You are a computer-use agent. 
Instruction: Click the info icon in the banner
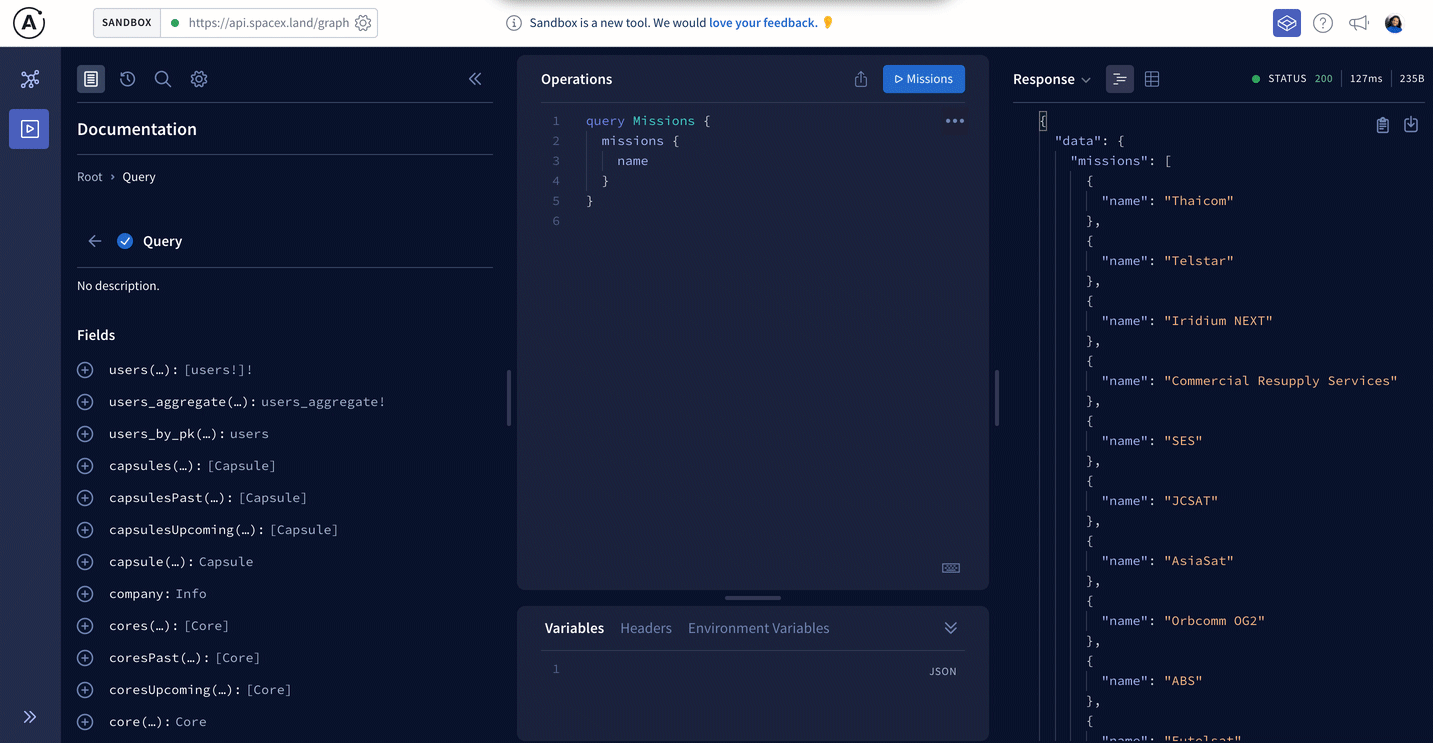click(x=514, y=23)
